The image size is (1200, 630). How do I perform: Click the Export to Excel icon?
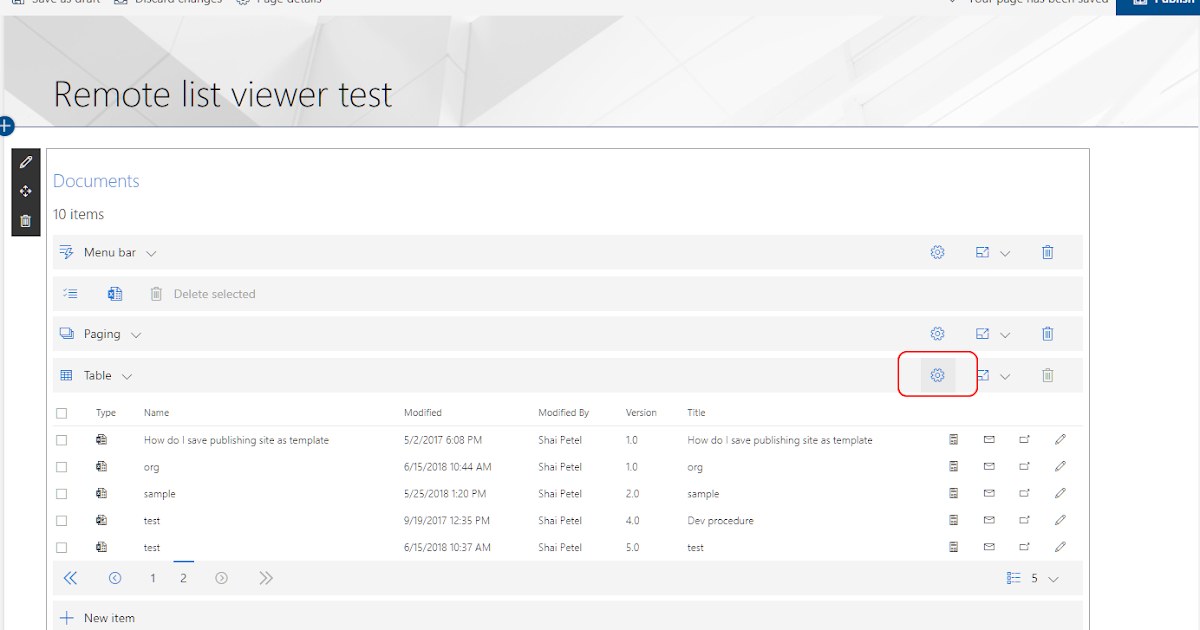point(115,293)
